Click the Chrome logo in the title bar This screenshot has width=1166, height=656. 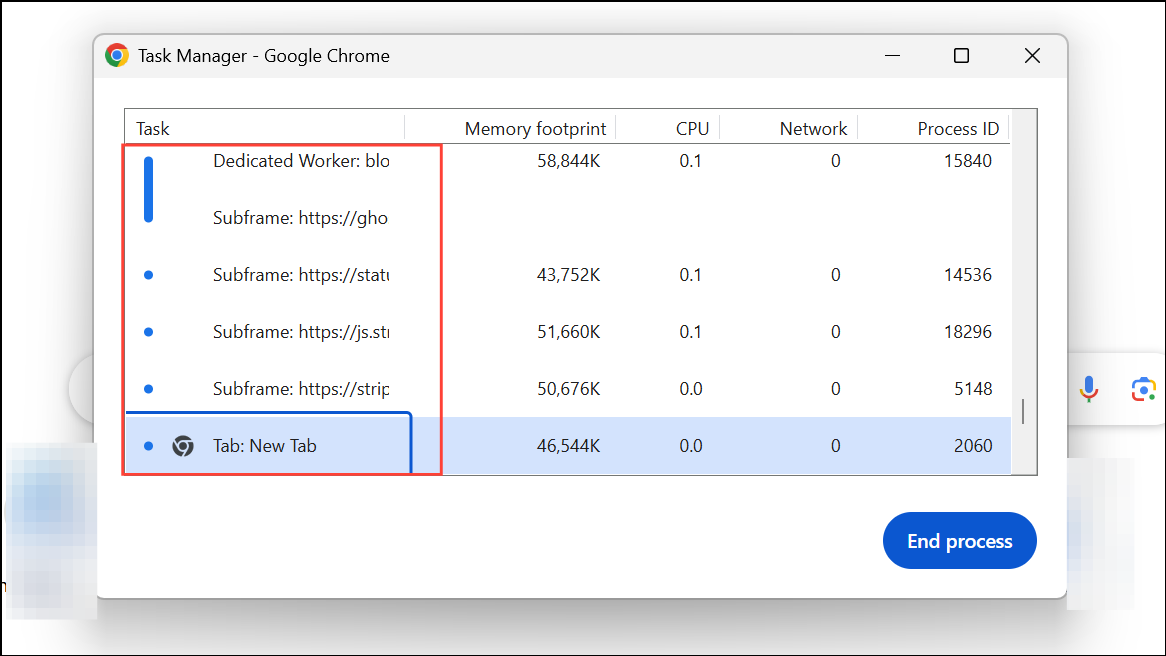pyautogui.click(x=119, y=55)
